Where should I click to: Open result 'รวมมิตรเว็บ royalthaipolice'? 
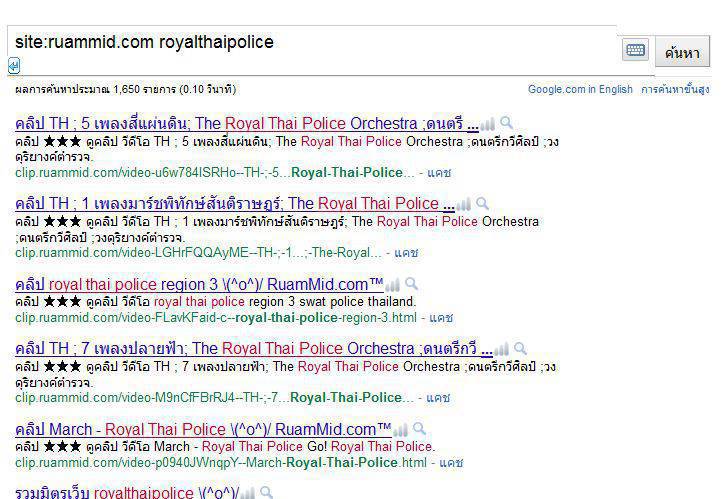pos(127,493)
